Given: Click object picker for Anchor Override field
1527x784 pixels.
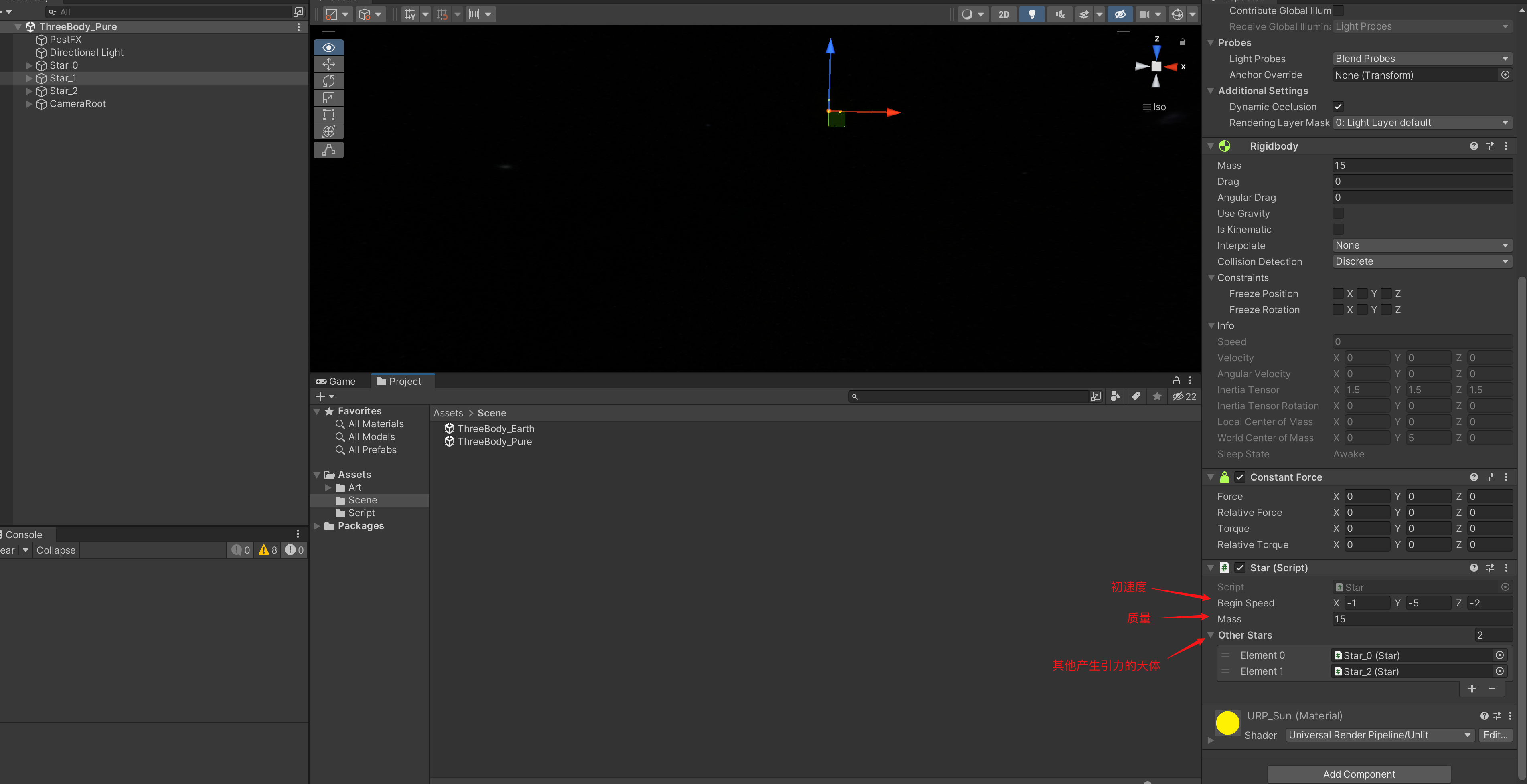Looking at the screenshot, I should point(1505,75).
